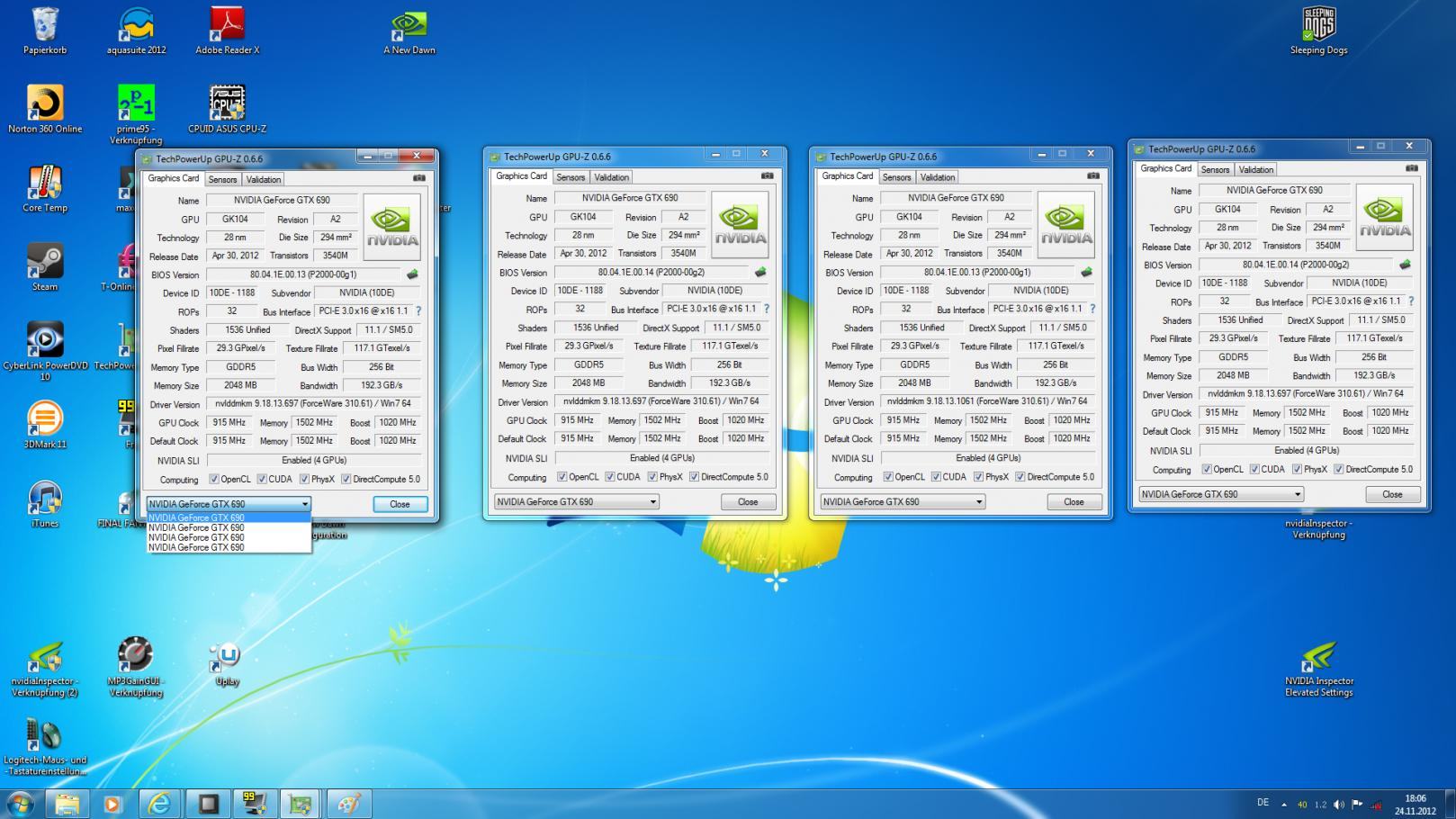The height and width of the screenshot is (819, 1456).
Task: Select the A New Dawn desktop shortcut
Action: coord(409,32)
